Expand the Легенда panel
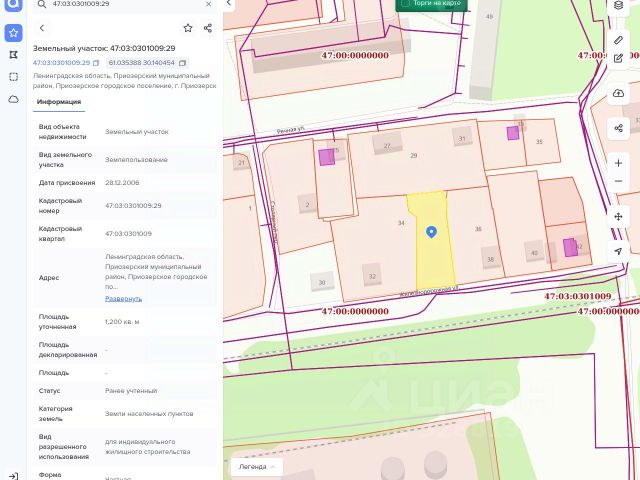The image size is (640, 480). click(257, 467)
